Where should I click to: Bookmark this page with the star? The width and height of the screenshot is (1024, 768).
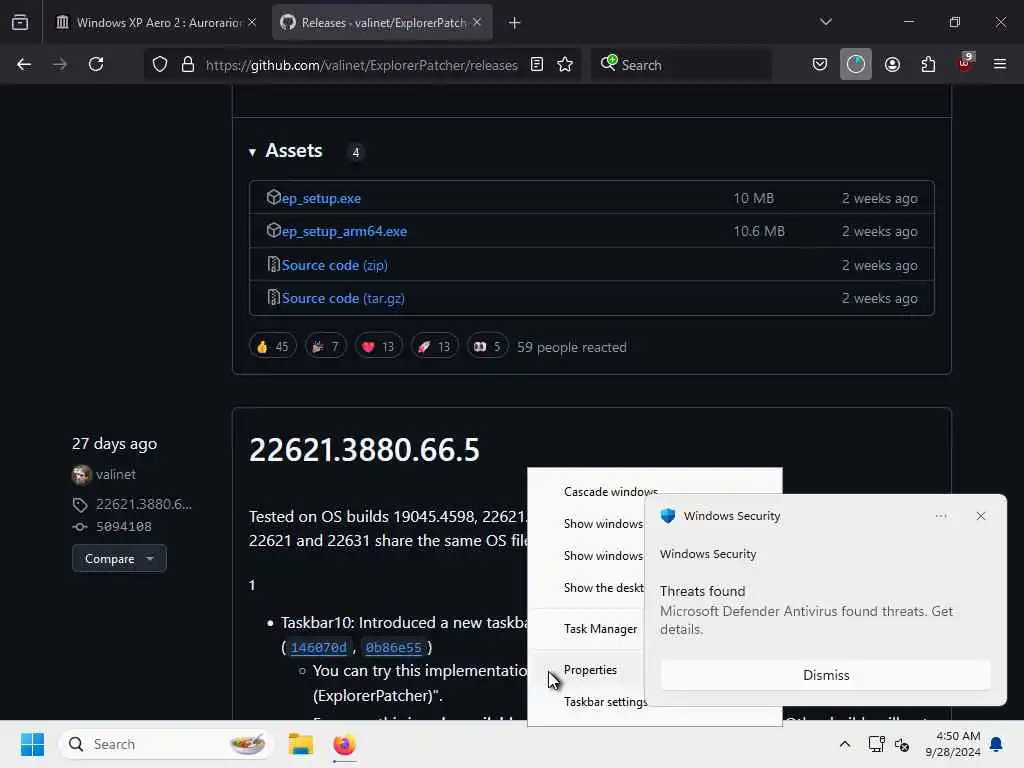pyautogui.click(x=565, y=64)
